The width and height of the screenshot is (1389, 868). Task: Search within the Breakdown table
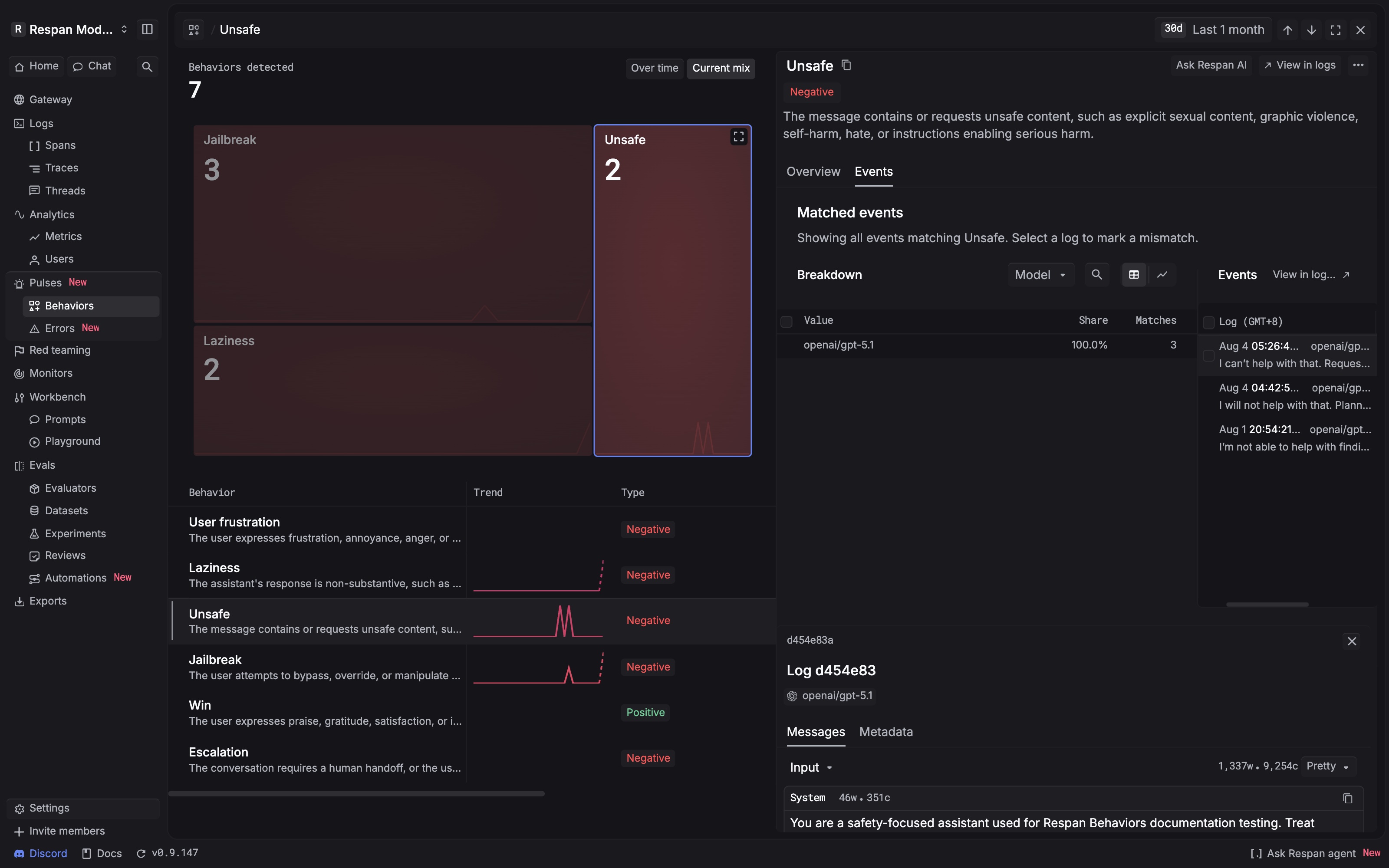1096,275
